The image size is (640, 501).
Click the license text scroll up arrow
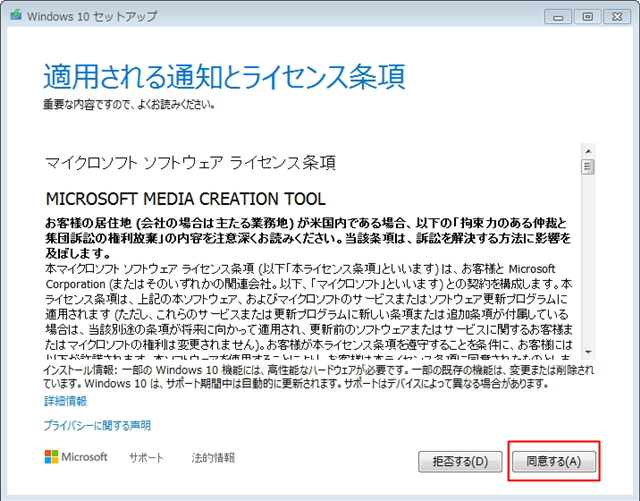588,151
